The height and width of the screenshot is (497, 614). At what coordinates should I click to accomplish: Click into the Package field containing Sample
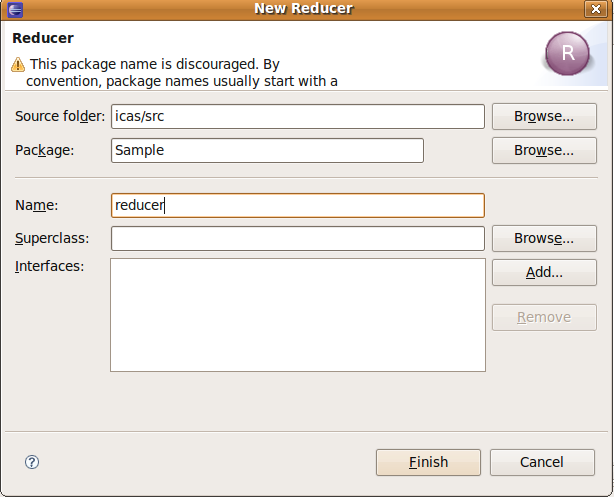click(x=267, y=150)
